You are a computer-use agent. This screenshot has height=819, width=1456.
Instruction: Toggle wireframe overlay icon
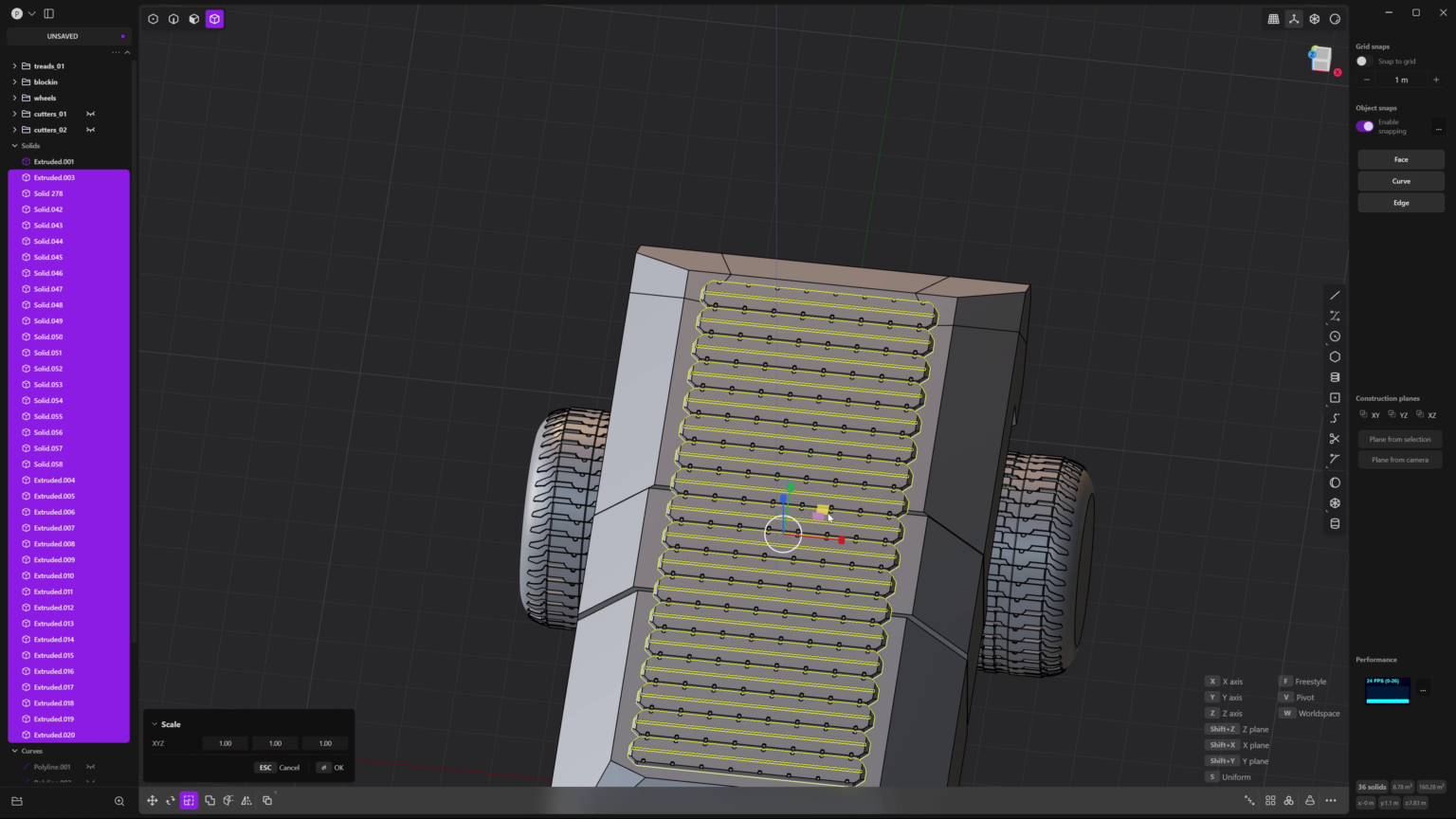click(1315, 19)
